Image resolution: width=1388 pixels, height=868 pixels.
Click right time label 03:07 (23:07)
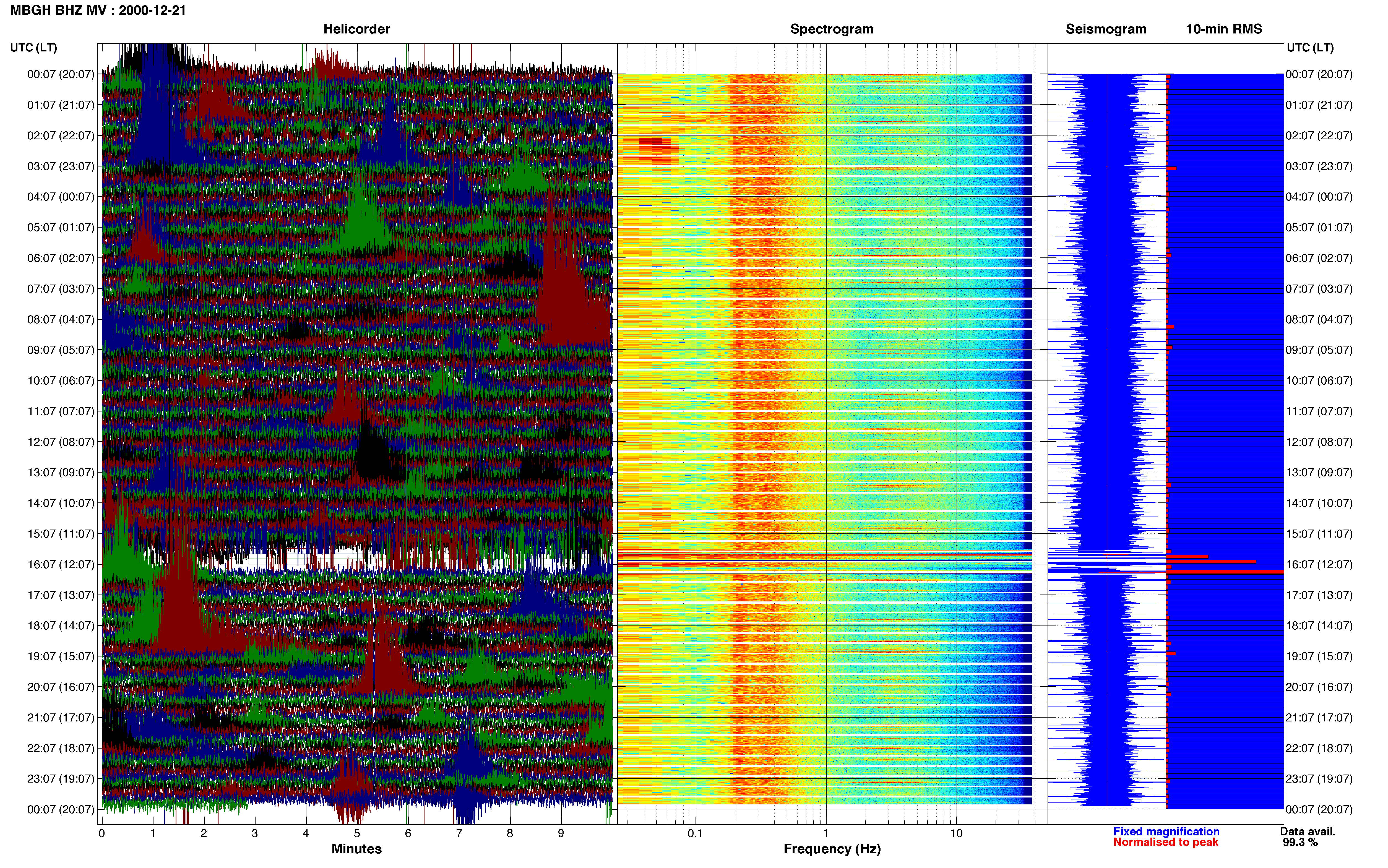tap(1319, 166)
